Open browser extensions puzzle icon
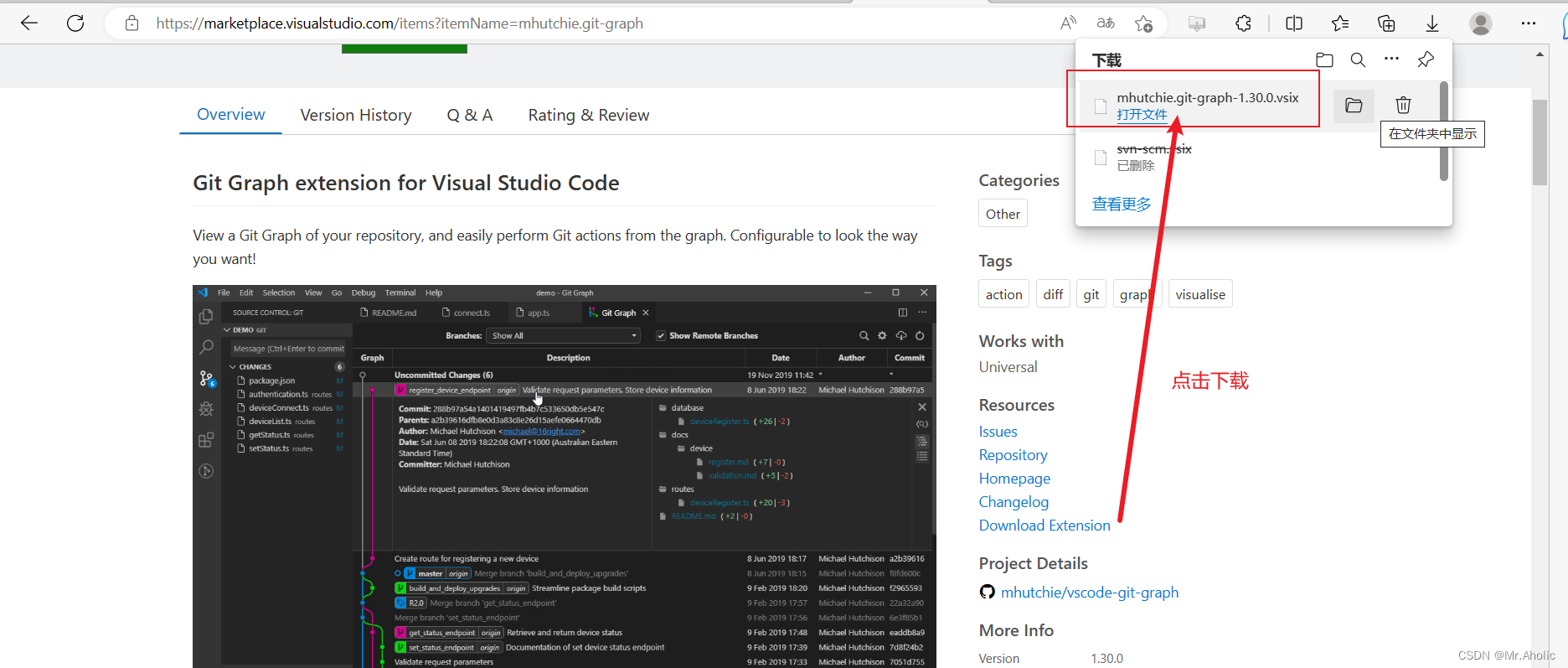 click(x=1243, y=23)
